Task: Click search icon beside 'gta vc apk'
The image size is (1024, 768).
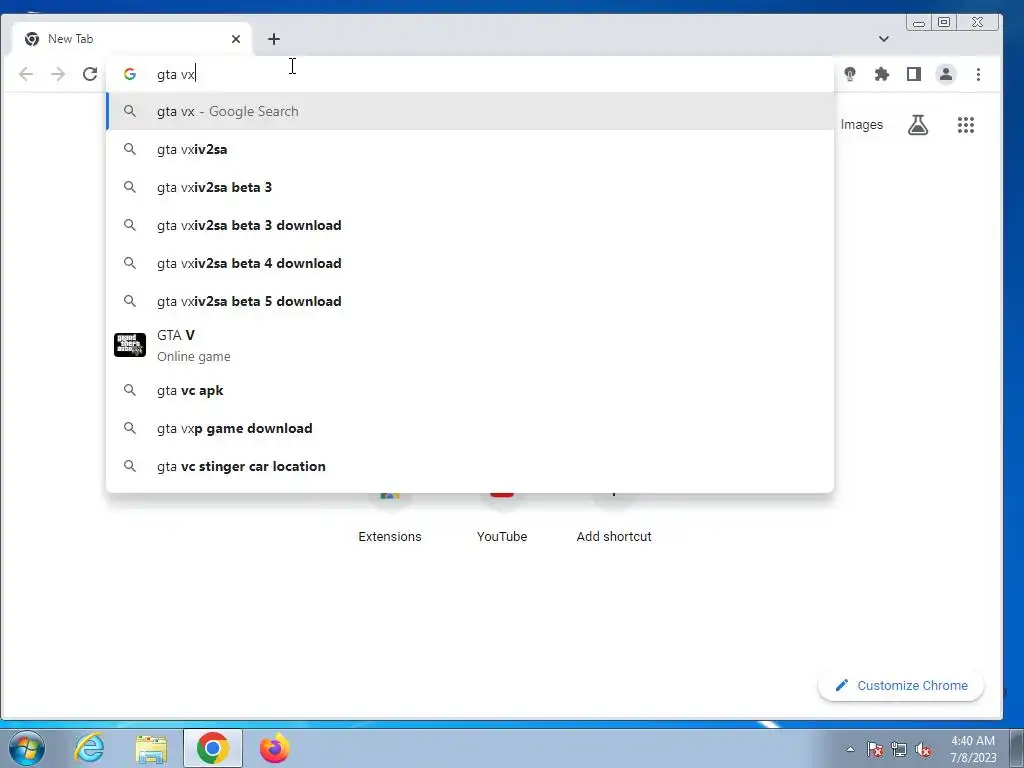Action: [x=130, y=390]
